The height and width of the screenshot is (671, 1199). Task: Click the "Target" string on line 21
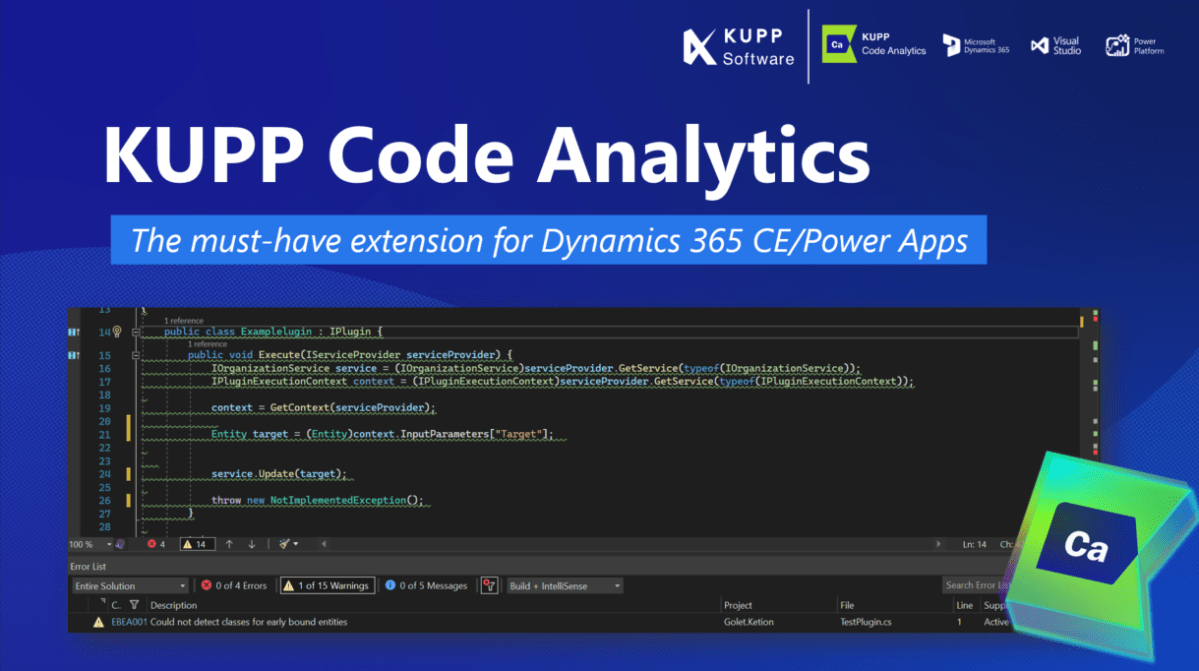[x=518, y=434]
